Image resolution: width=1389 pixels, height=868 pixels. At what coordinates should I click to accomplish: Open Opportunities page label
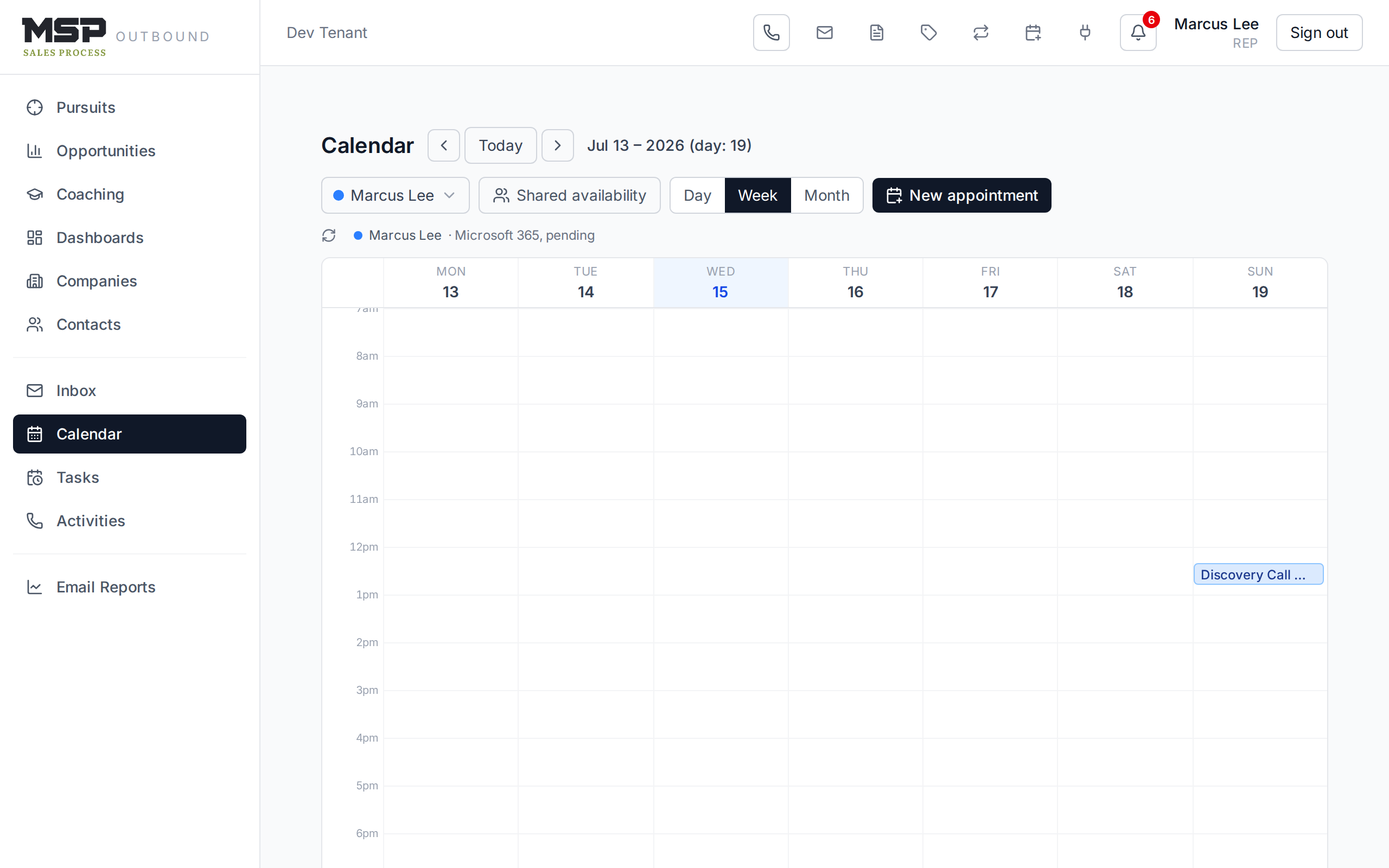(106, 151)
